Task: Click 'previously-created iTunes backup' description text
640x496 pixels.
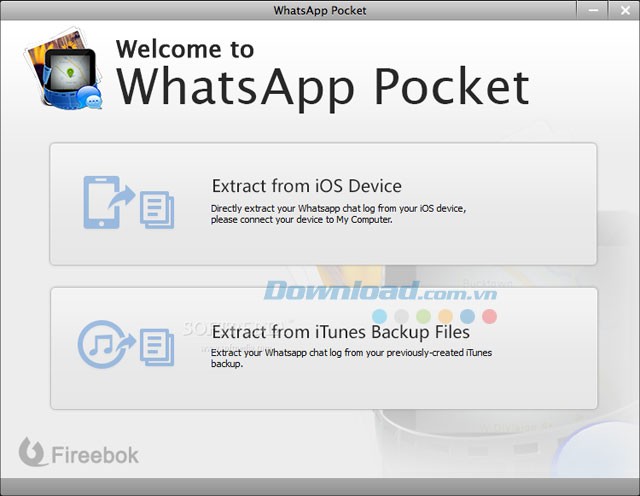Action: tap(351, 358)
